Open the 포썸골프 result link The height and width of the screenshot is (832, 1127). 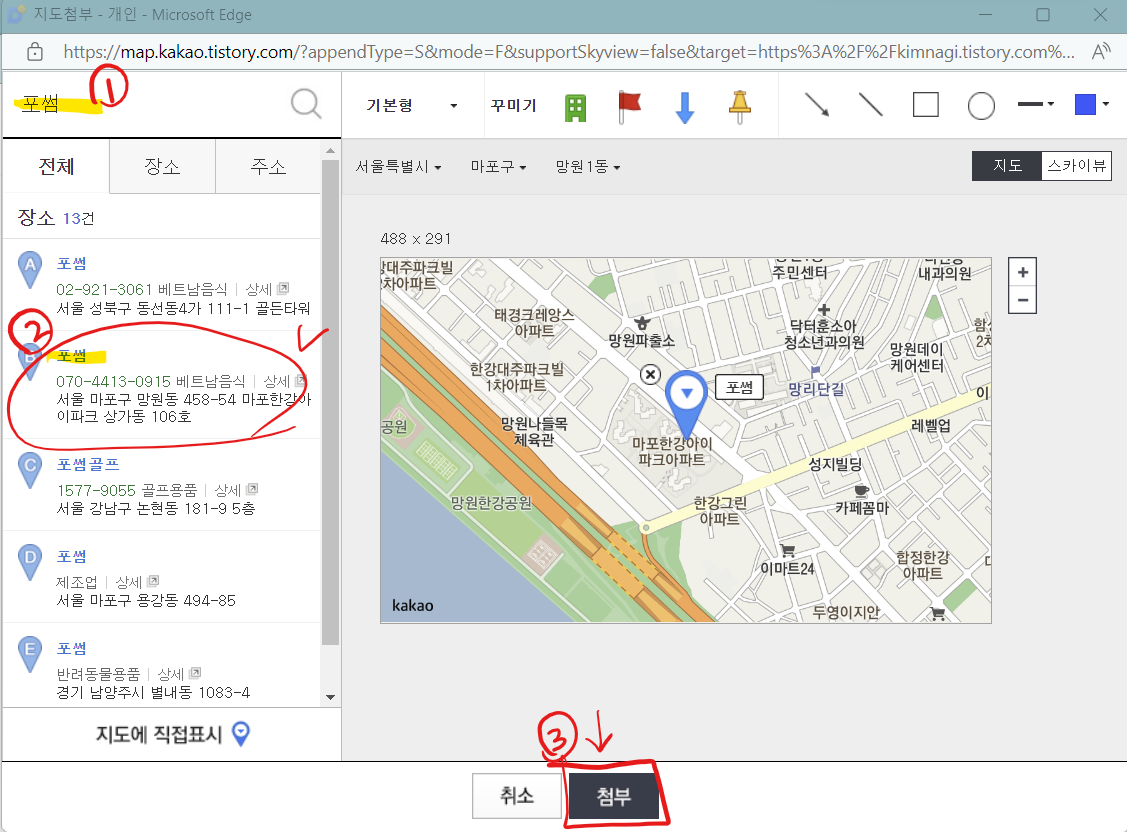(x=88, y=464)
